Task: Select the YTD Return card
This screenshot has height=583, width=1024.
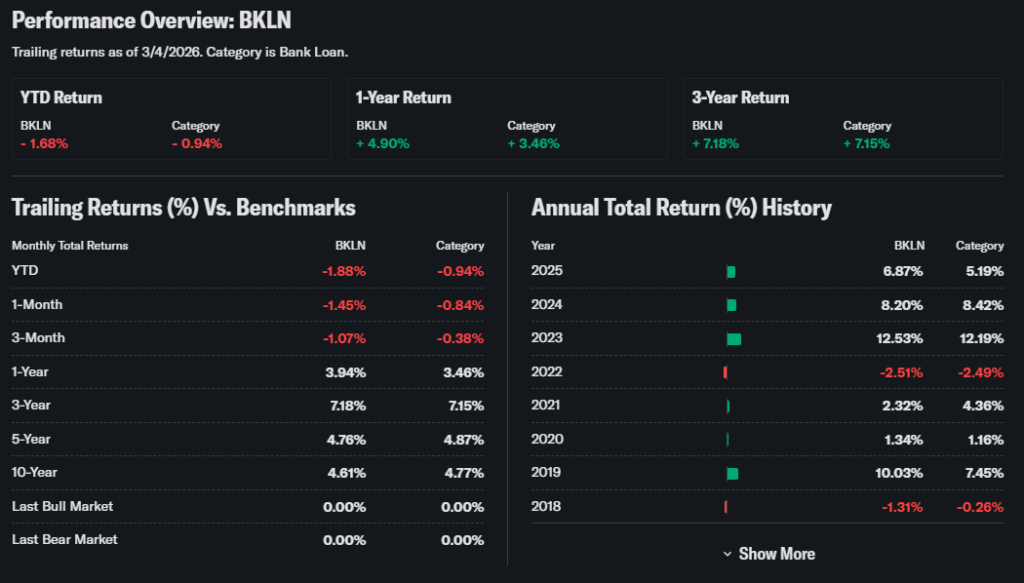Action: click(x=171, y=119)
